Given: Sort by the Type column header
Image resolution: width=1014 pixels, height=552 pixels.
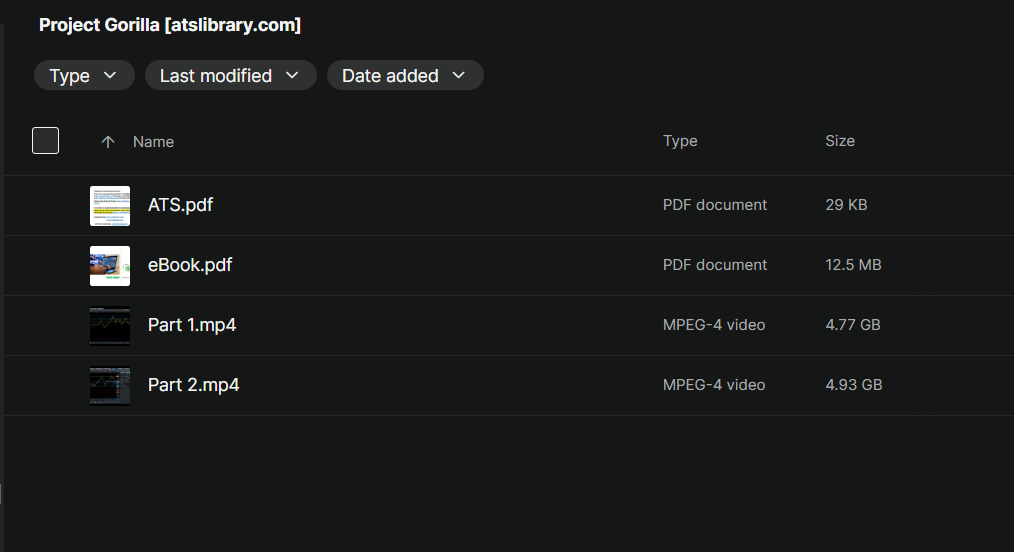Looking at the screenshot, I should coord(680,141).
